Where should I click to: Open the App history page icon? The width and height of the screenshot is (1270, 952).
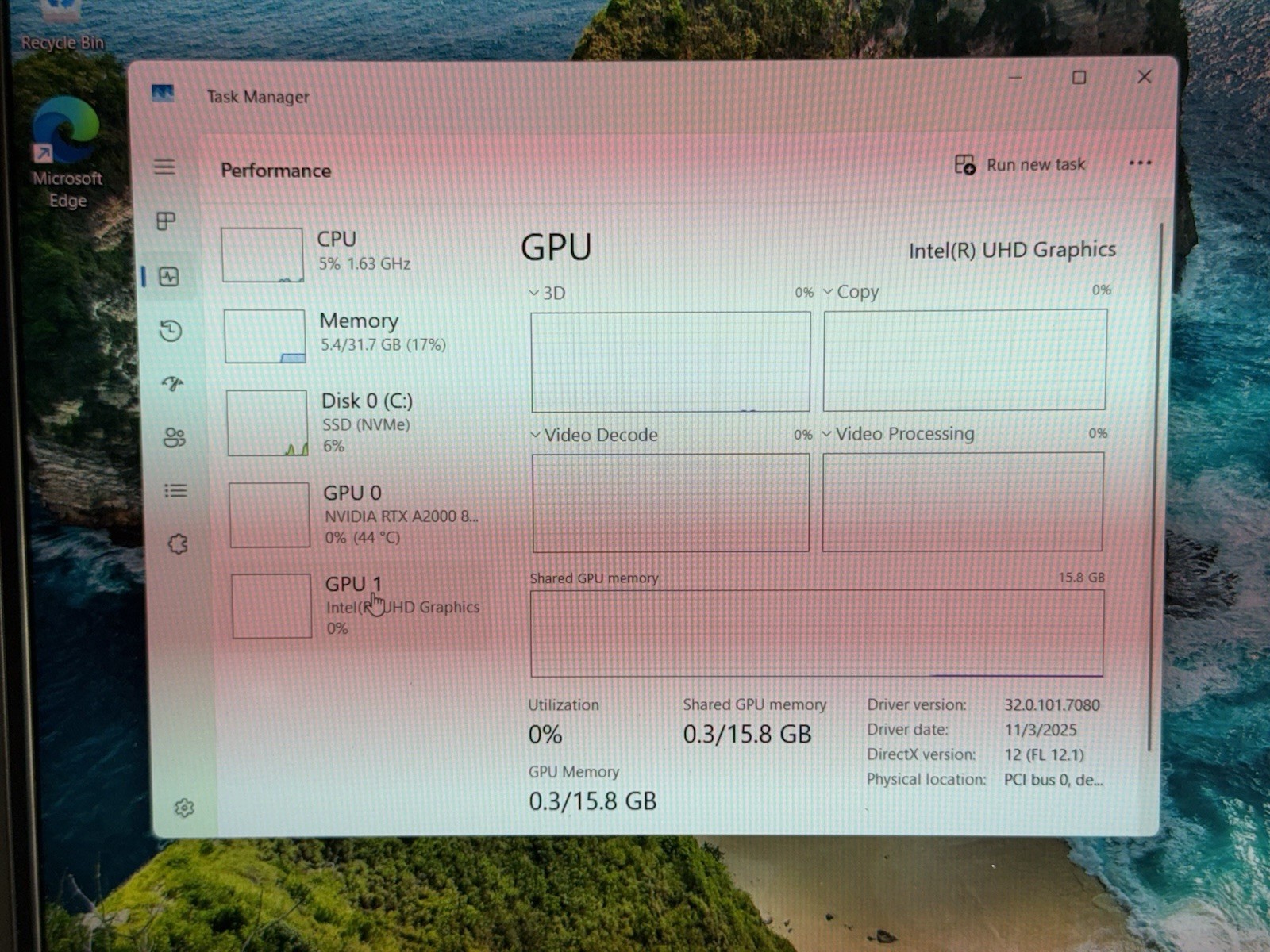click(171, 331)
